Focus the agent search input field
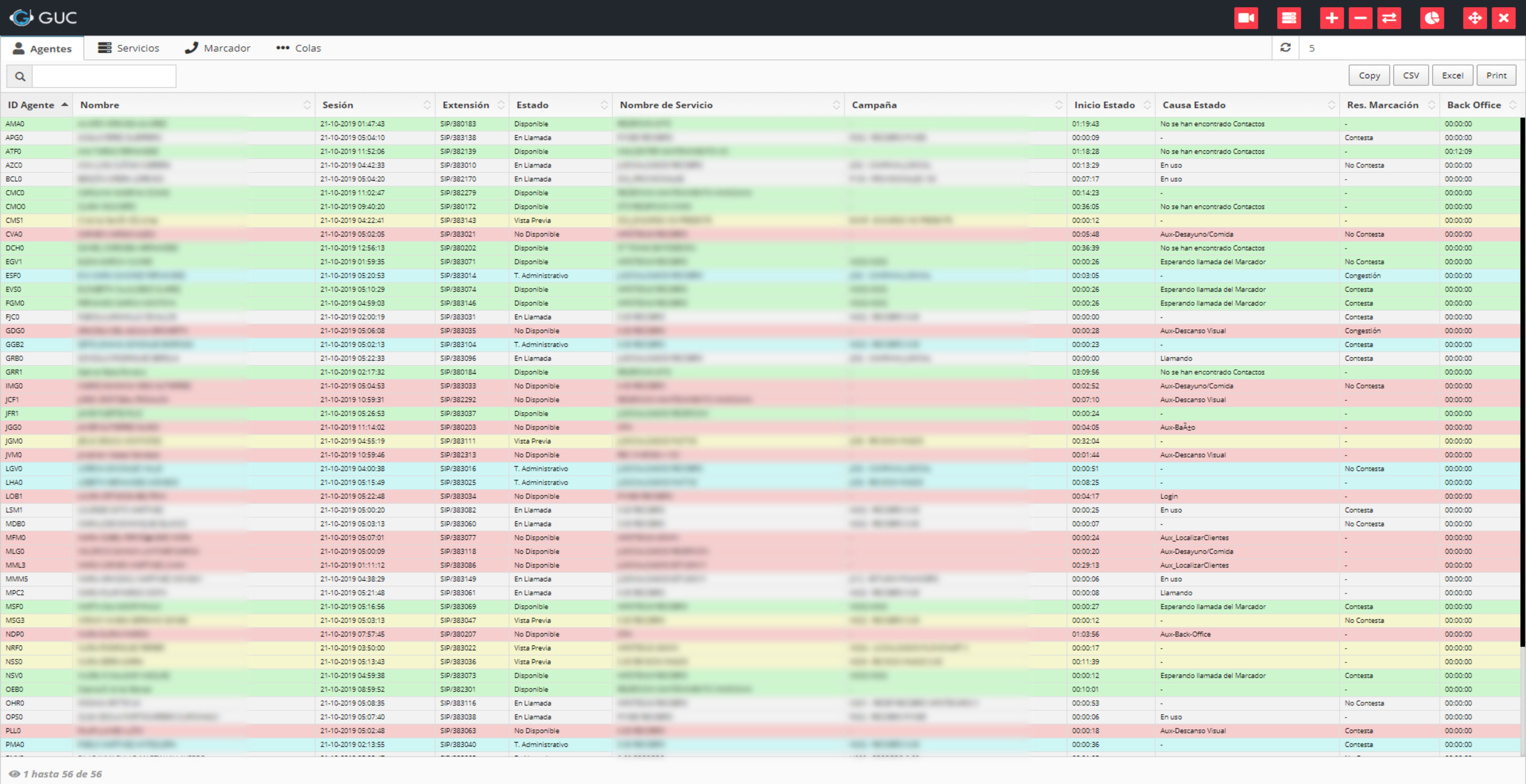 (104, 77)
